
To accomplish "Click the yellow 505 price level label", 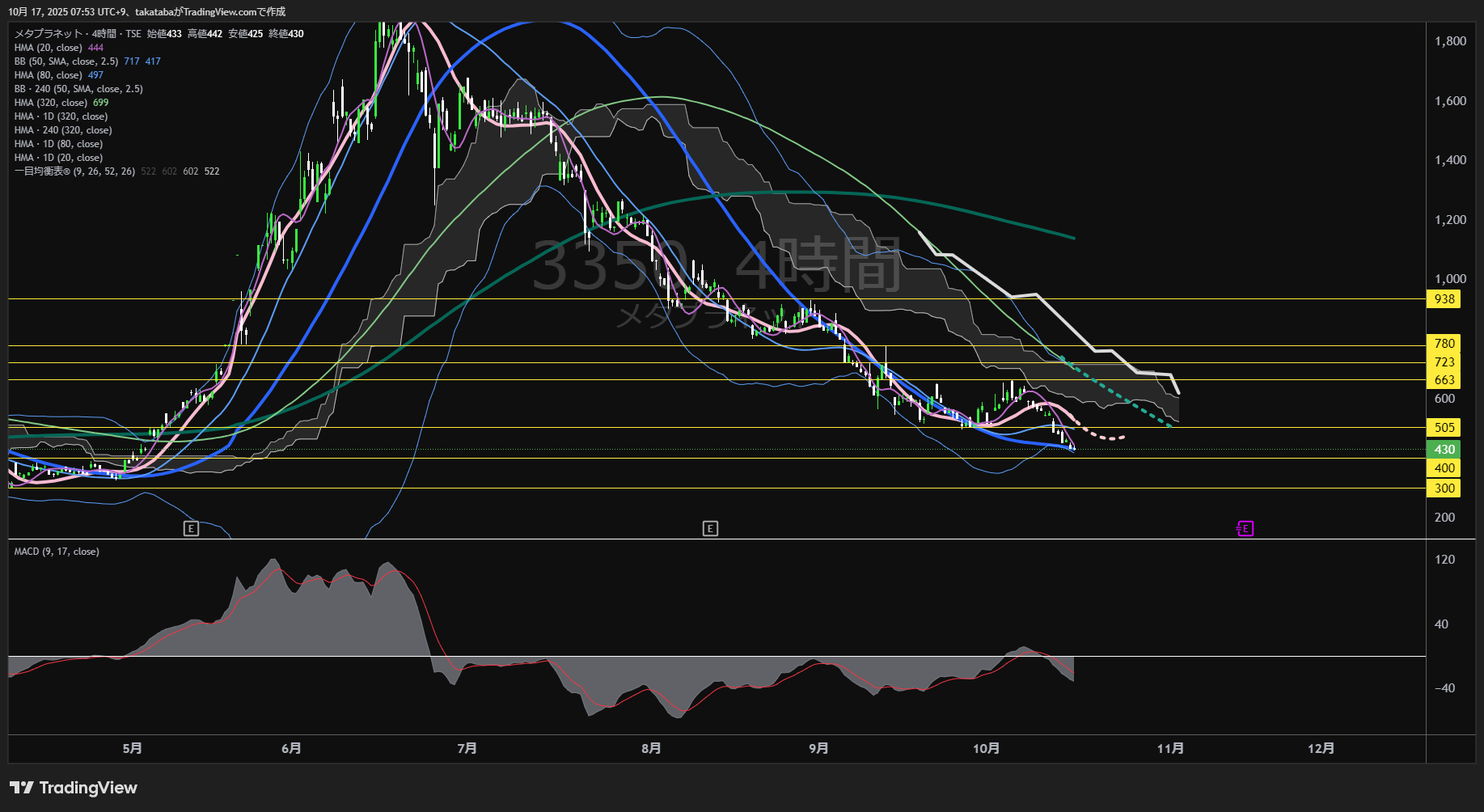I will 1444,428.
